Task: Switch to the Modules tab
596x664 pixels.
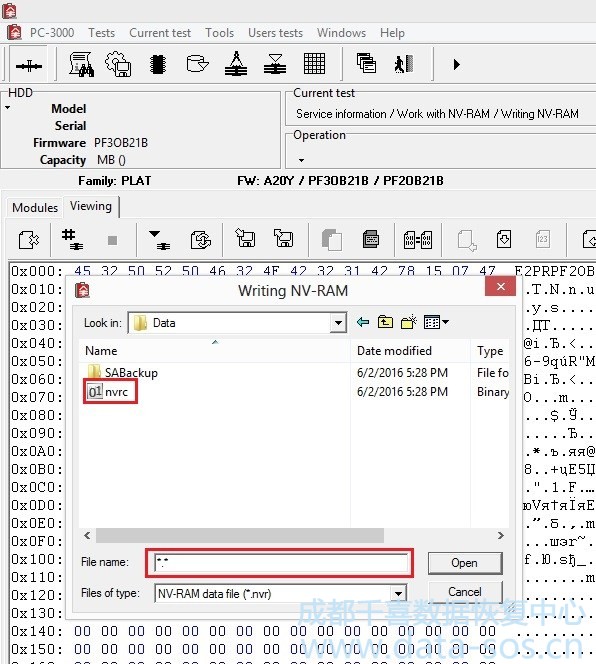Action: click(35, 208)
